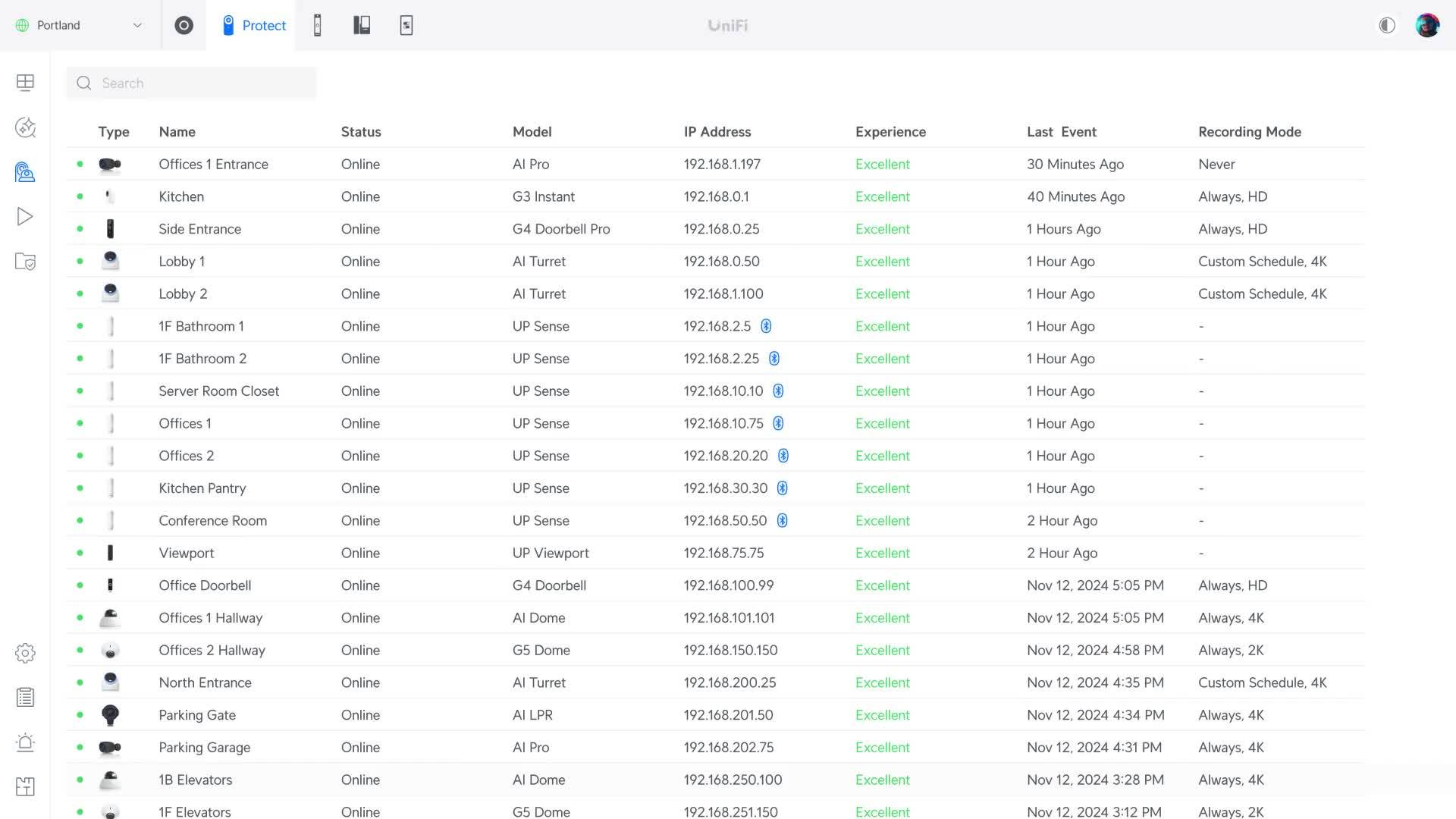The height and width of the screenshot is (819, 1456).
Task: Click Bluetooth icon beside 192.168.2.25
Action: [x=774, y=359]
